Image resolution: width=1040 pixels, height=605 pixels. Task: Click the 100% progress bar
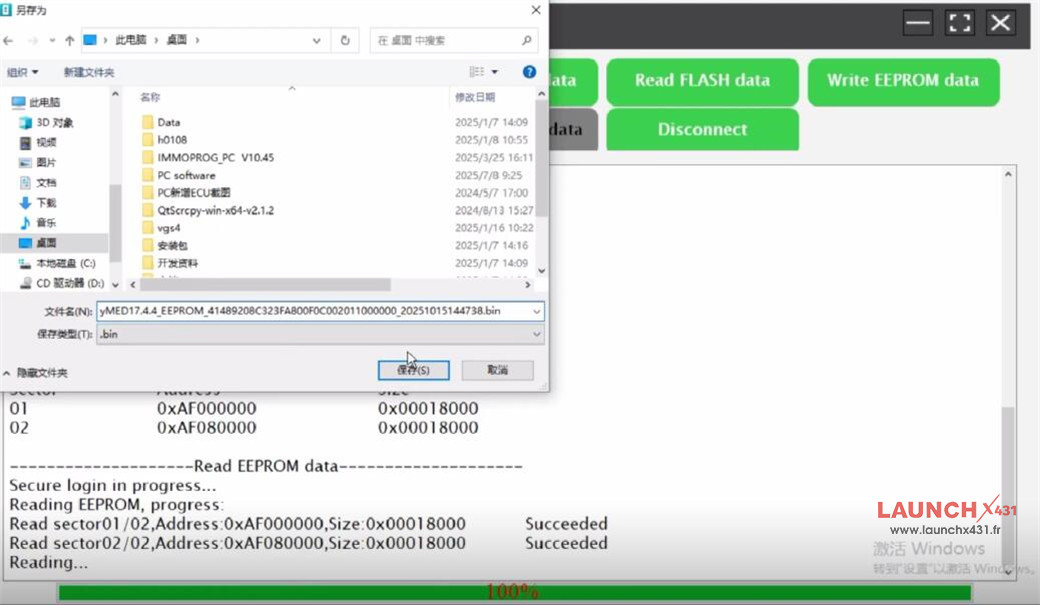click(513, 592)
